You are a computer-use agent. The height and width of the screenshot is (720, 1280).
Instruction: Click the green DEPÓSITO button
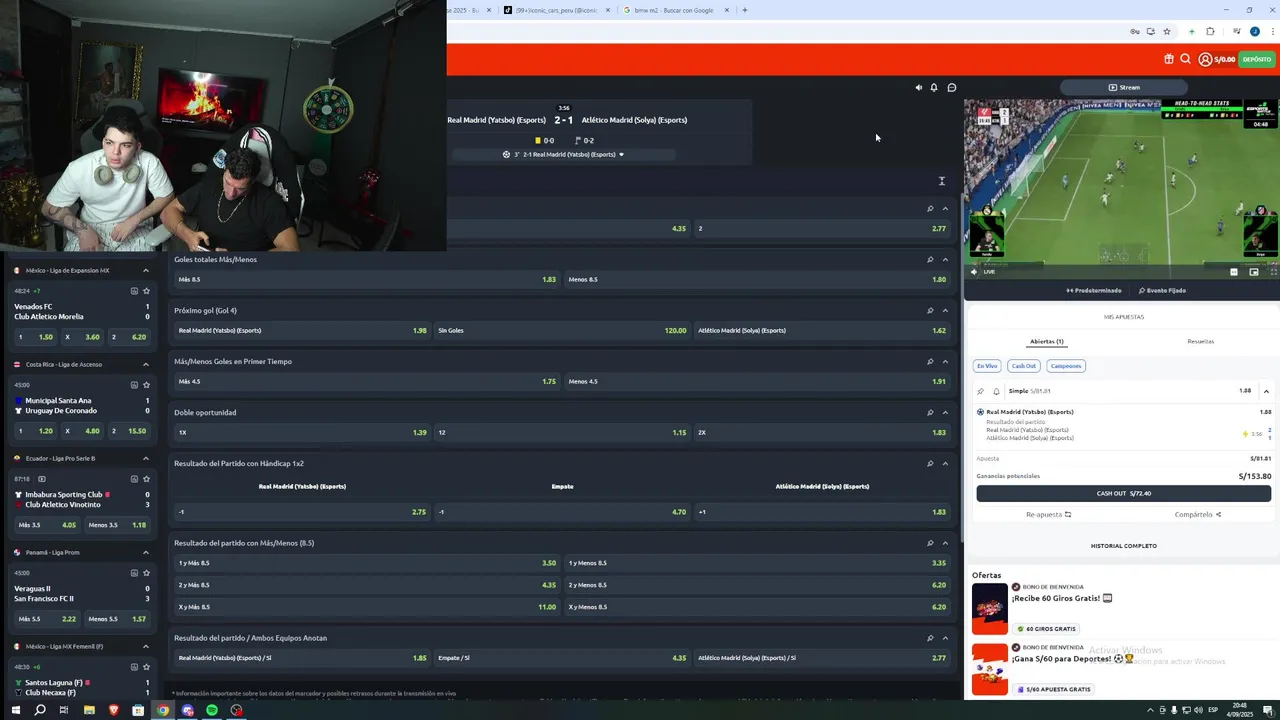click(1257, 59)
